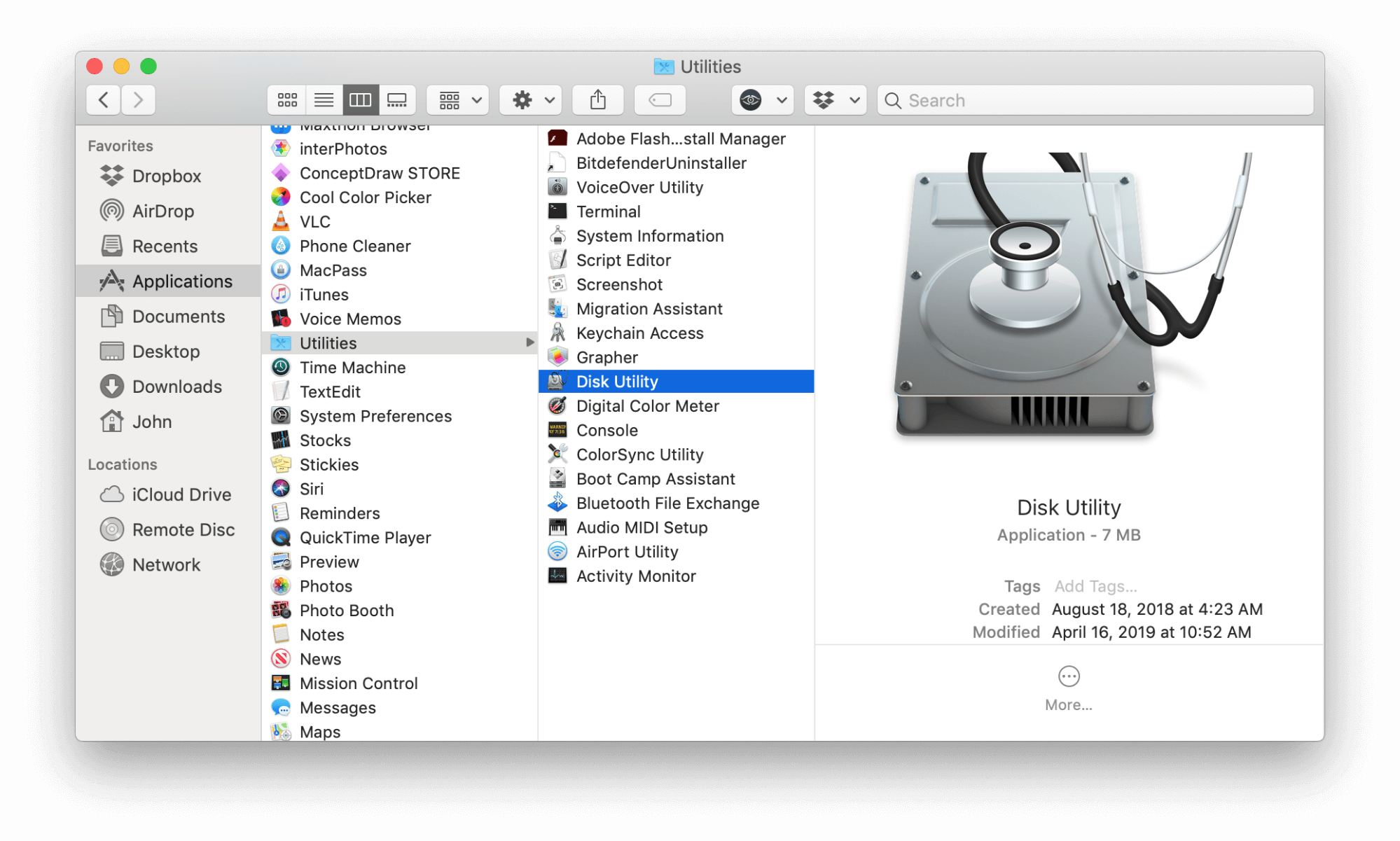Go forward with the right chevron button
This screenshot has height=841, width=1400.
coord(138,100)
